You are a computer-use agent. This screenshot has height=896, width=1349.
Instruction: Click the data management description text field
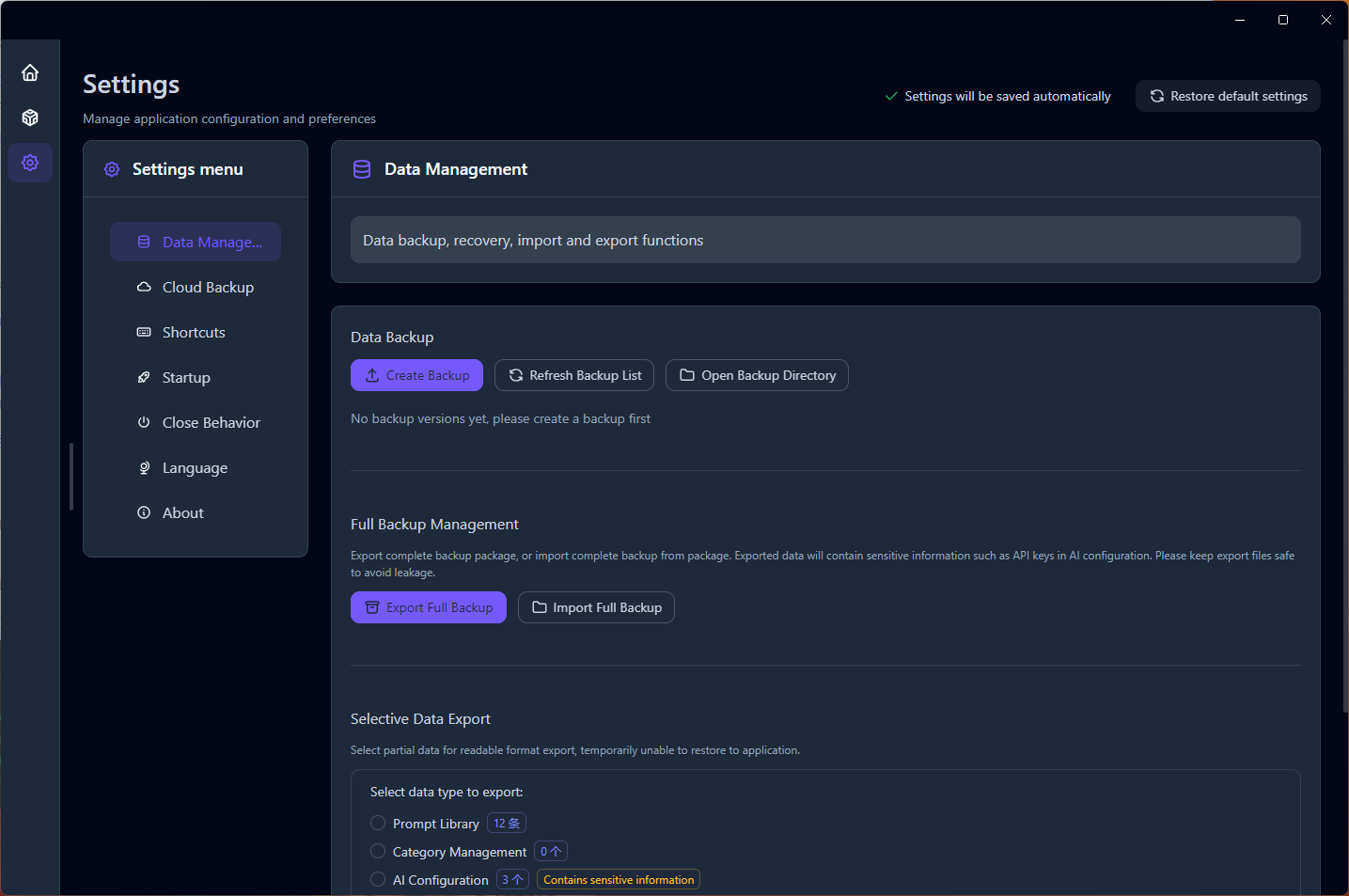tap(825, 240)
